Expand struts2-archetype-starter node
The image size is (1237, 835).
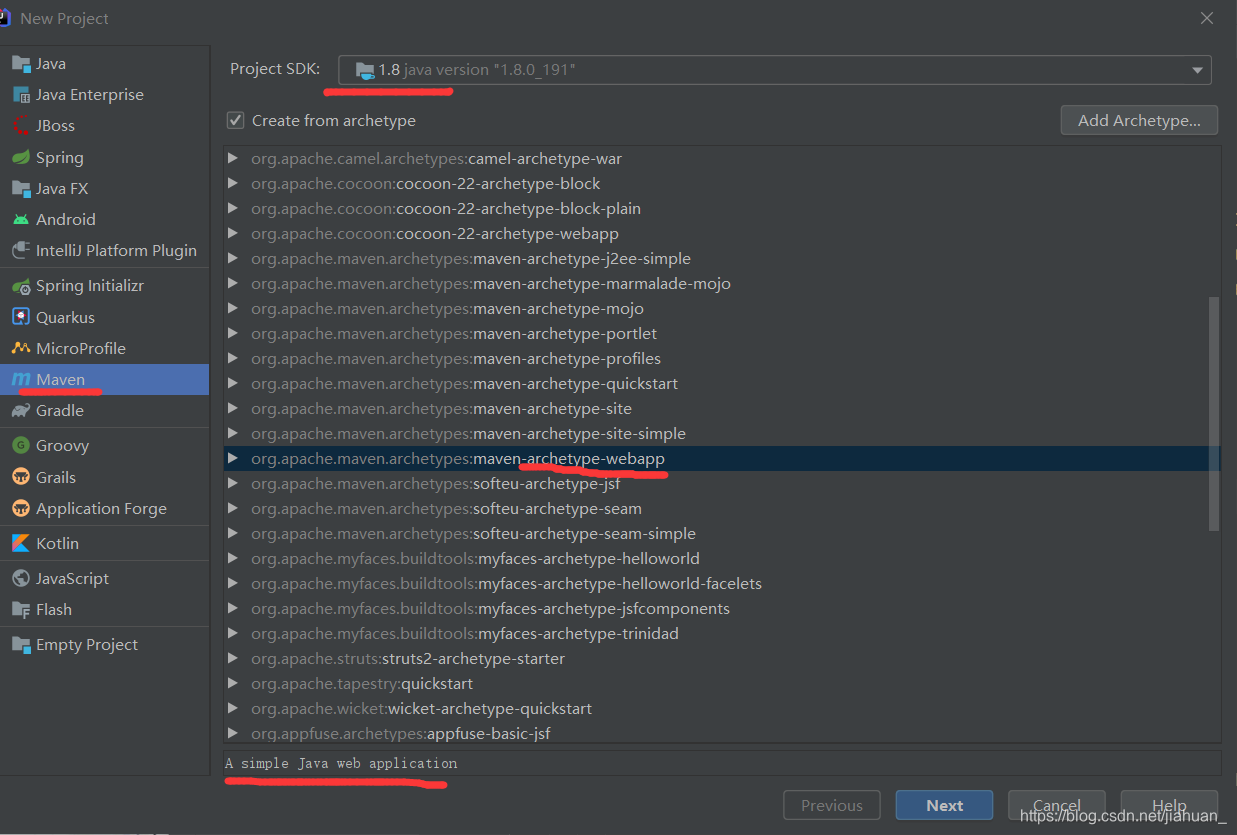click(233, 659)
